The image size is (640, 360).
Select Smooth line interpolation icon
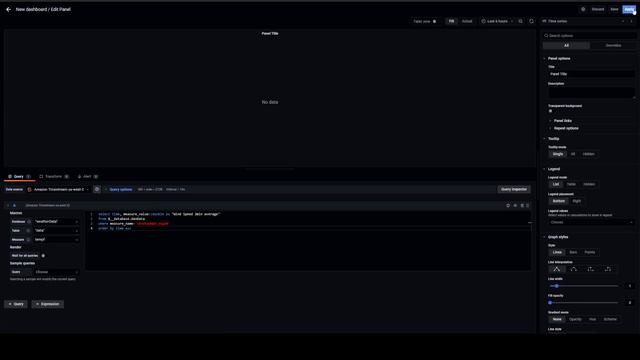pos(573,269)
